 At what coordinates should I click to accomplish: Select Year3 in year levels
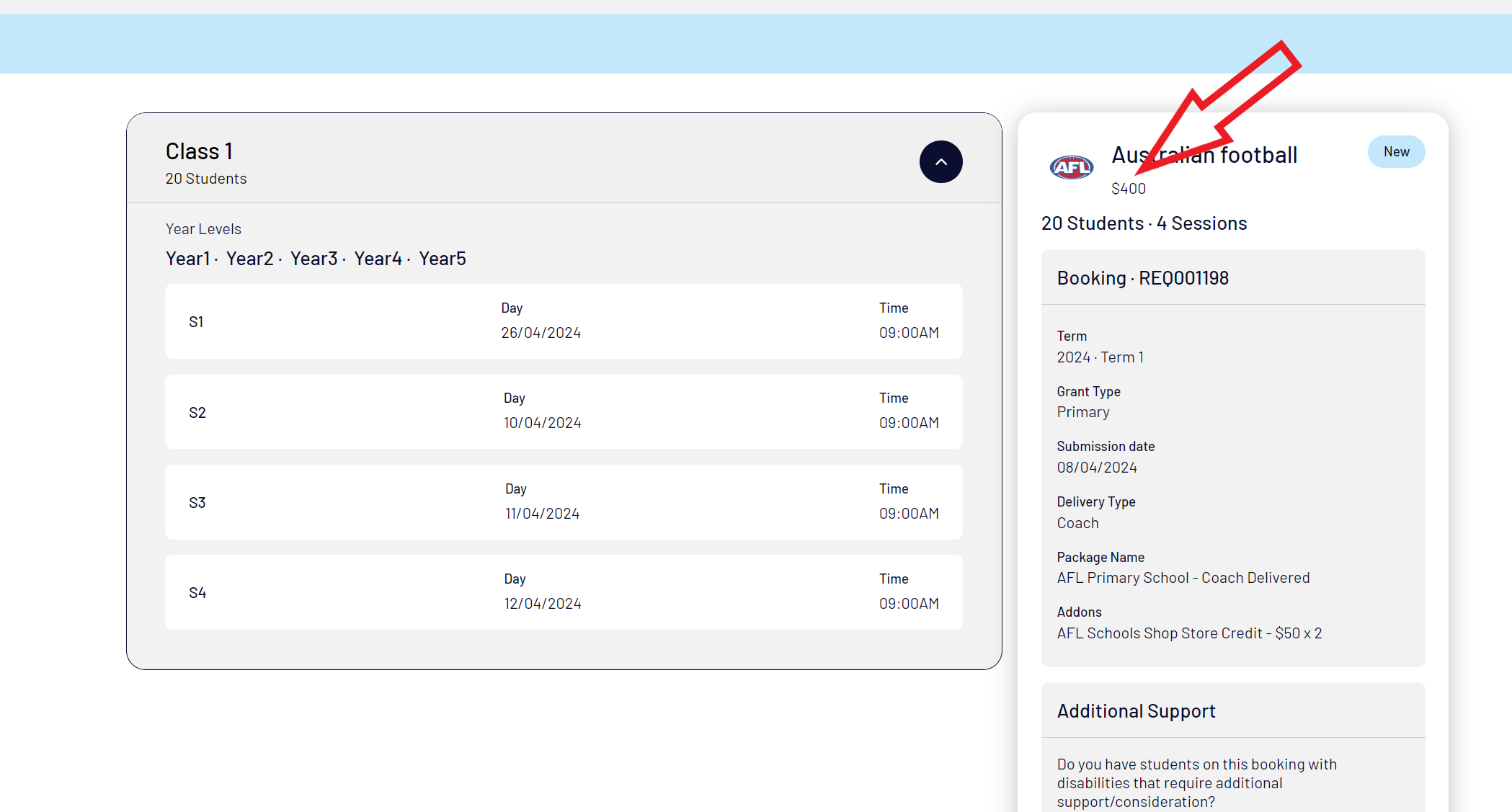point(313,259)
